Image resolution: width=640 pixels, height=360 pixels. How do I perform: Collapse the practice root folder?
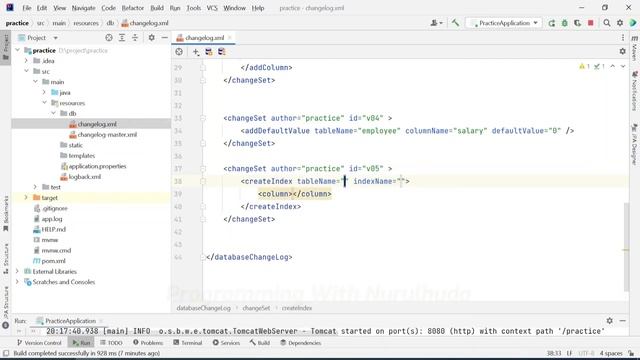pos(18,50)
